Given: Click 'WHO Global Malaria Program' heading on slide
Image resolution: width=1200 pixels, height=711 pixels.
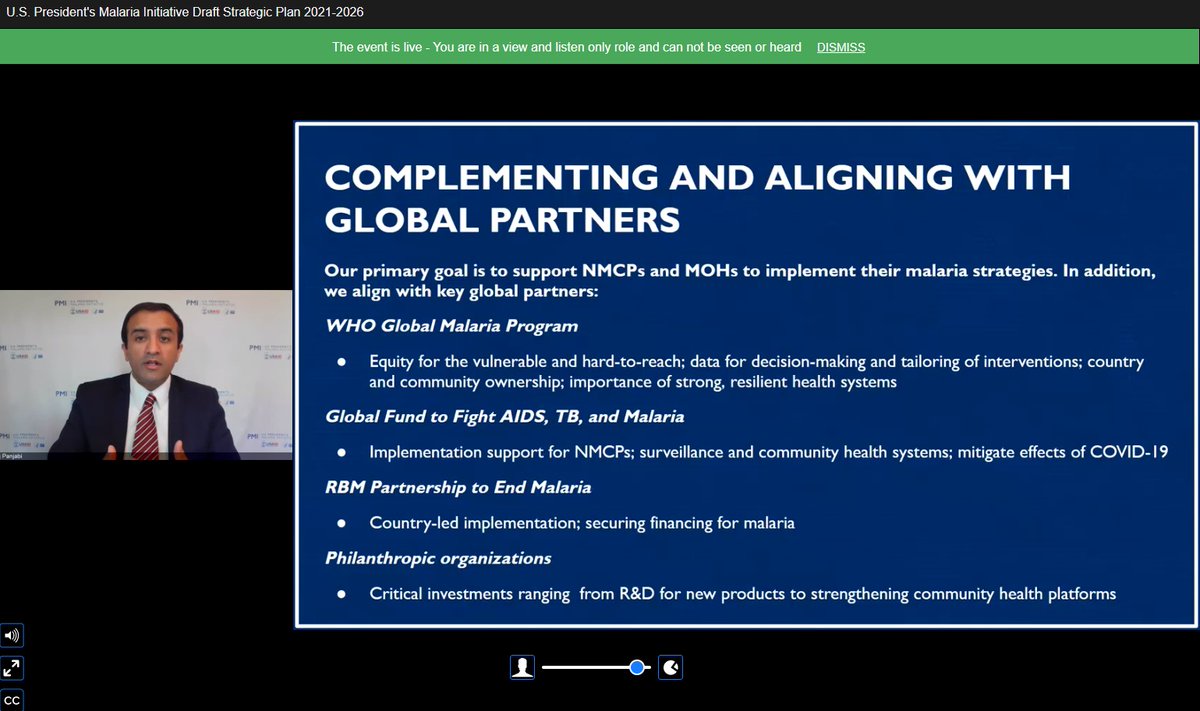Looking at the screenshot, I should [x=452, y=326].
